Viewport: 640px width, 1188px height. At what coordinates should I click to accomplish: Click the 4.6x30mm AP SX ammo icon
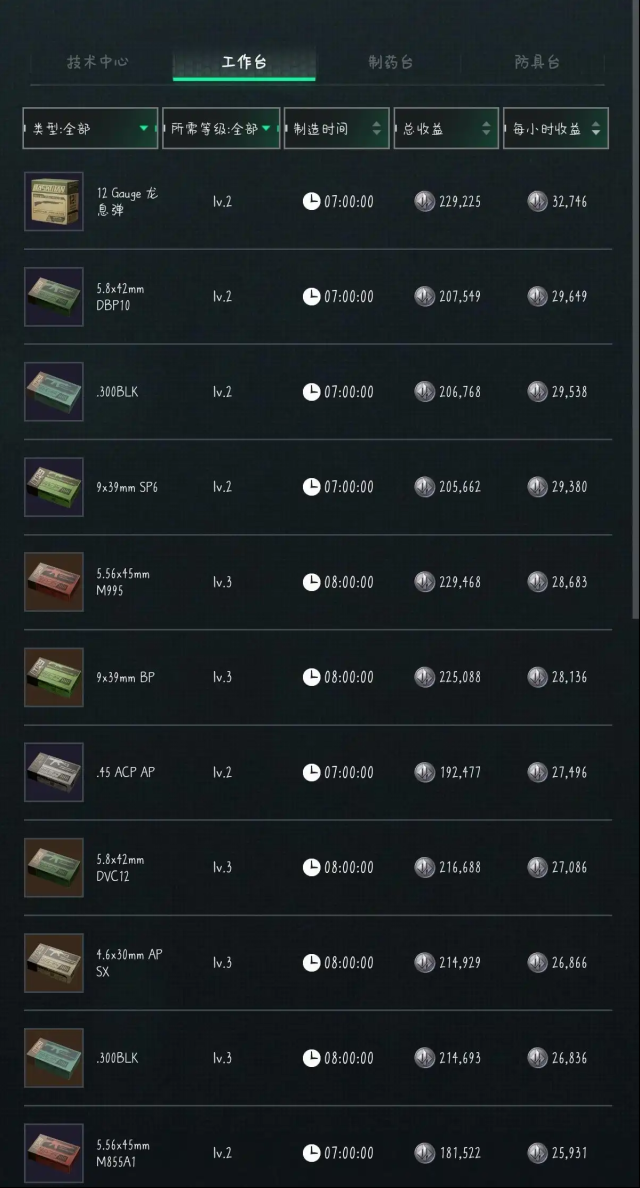(x=54, y=963)
